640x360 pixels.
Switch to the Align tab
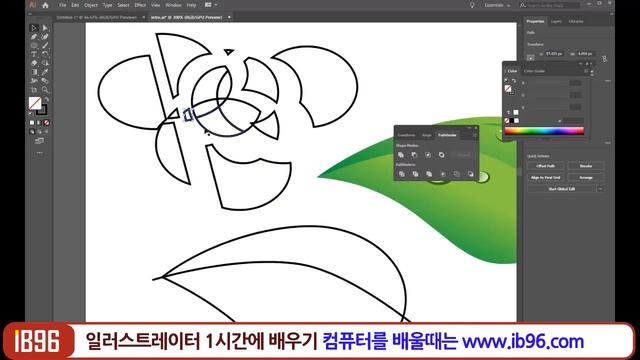[x=427, y=135]
